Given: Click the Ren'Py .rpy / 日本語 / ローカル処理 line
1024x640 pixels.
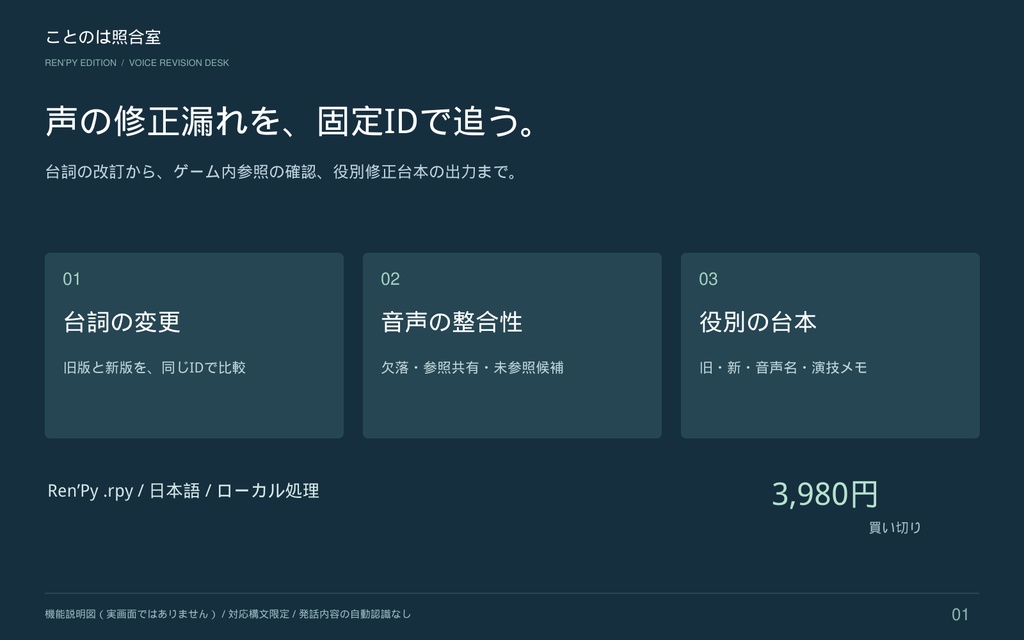Looking at the screenshot, I should pos(184,491).
